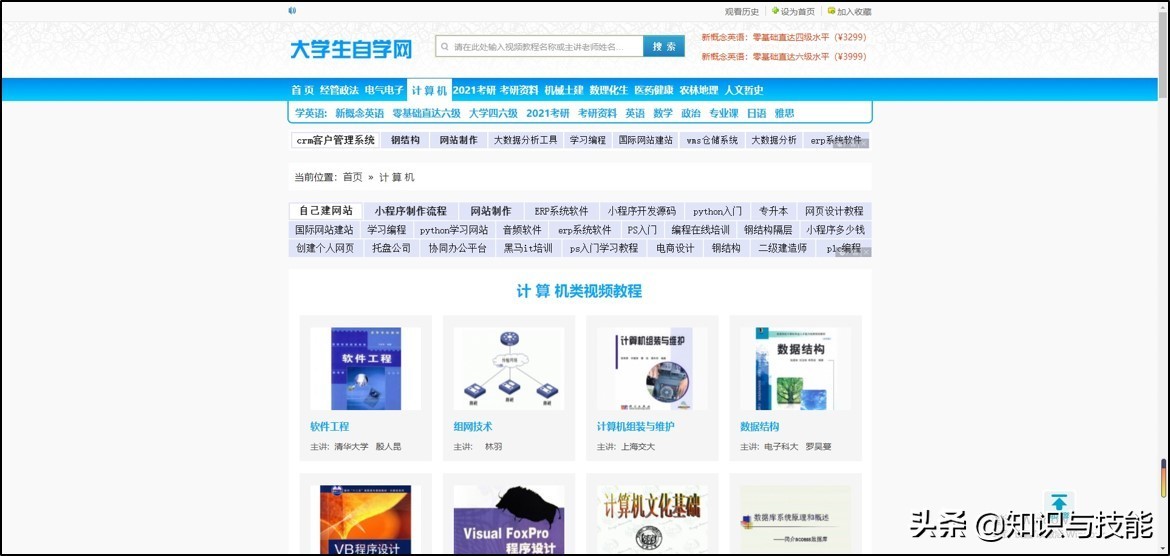Click the python入门 tag
This screenshot has height=556, width=1170.
(x=717, y=211)
